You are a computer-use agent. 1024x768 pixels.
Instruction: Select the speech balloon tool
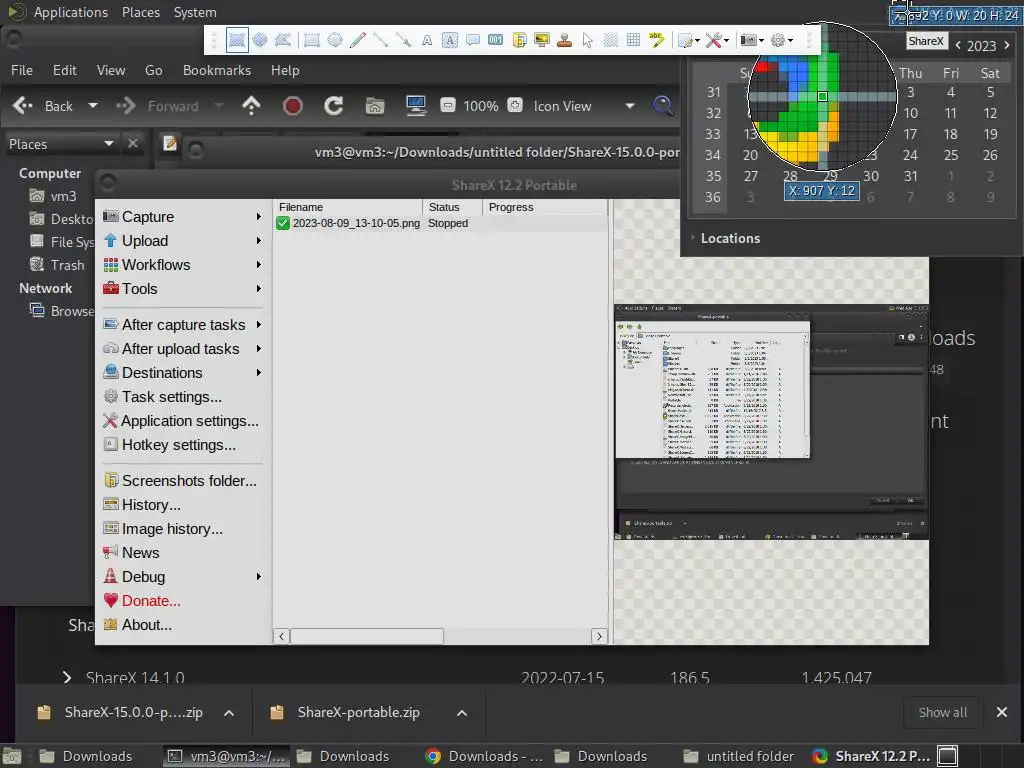(x=473, y=40)
